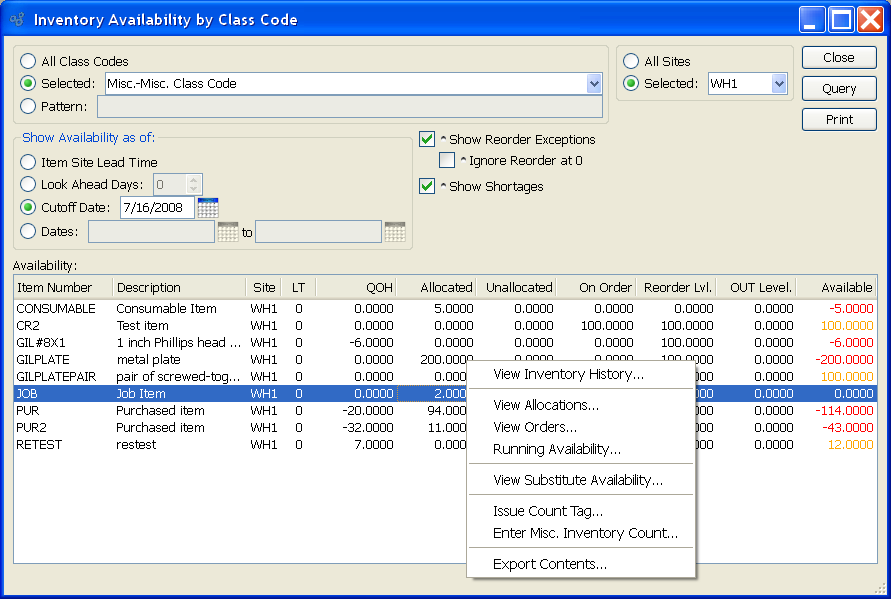Click Export Contents in the context menu
Image resolution: width=891 pixels, height=599 pixels.
coord(549,564)
